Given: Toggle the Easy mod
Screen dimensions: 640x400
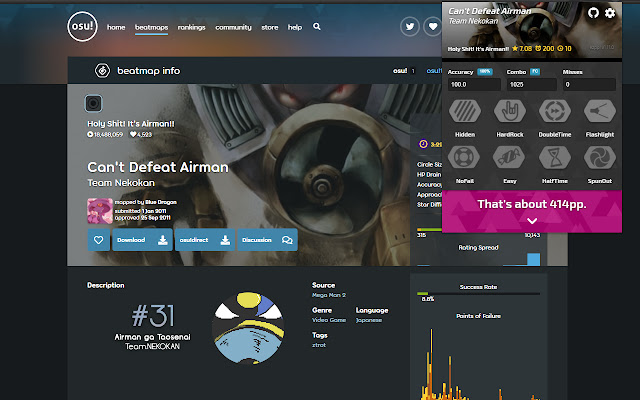Looking at the screenshot, I should coord(510,157).
